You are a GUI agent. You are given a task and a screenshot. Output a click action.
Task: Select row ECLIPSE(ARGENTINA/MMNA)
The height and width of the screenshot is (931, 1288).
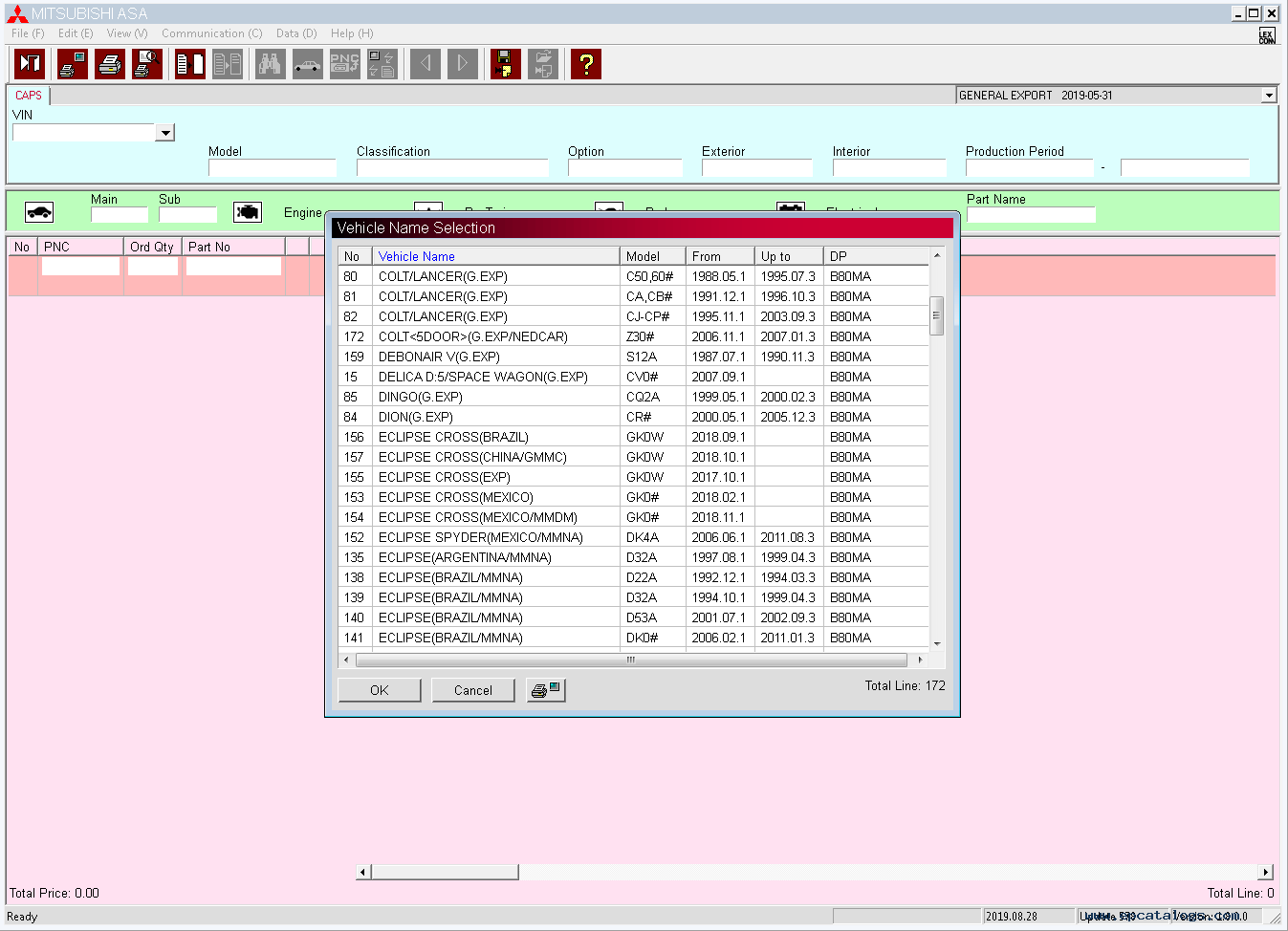[x=634, y=557]
